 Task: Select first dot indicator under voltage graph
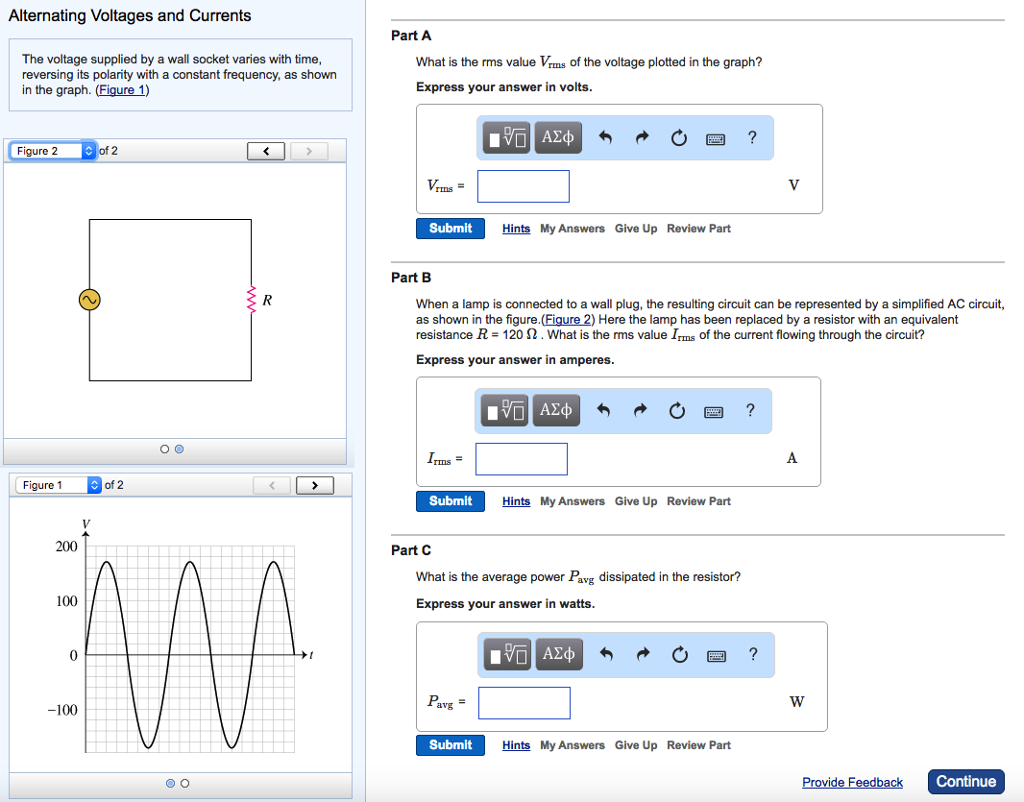tap(169, 782)
